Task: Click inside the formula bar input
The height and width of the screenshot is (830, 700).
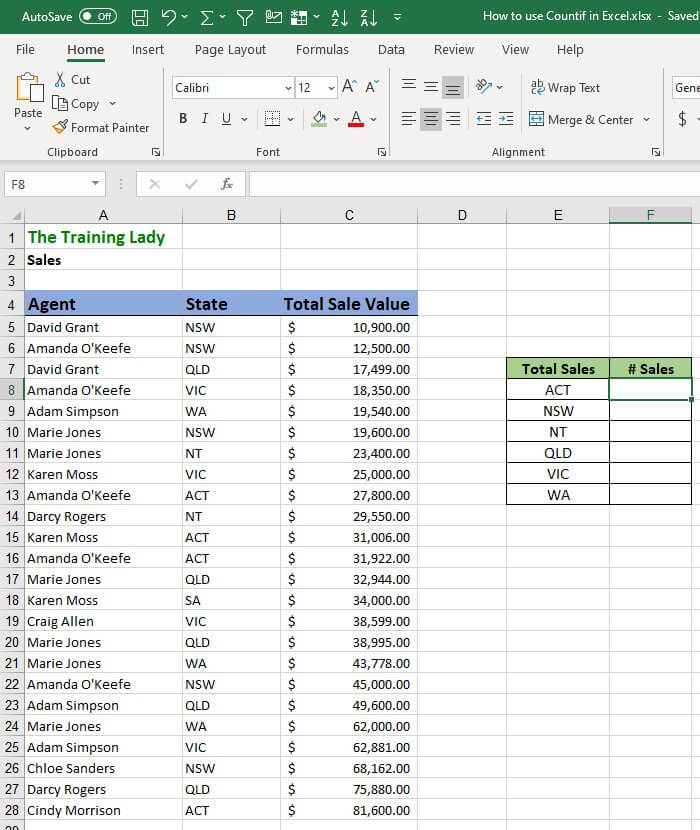Action: pyautogui.click(x=474, y=184)
